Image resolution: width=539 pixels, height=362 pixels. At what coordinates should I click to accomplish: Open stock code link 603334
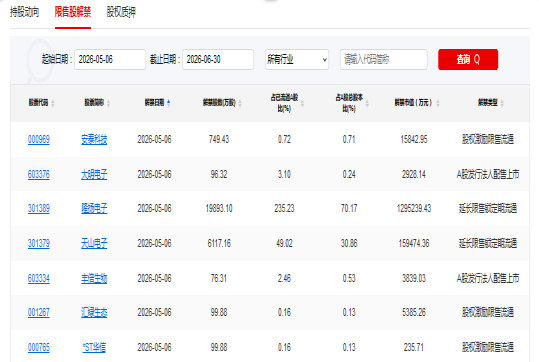(39, 278)
